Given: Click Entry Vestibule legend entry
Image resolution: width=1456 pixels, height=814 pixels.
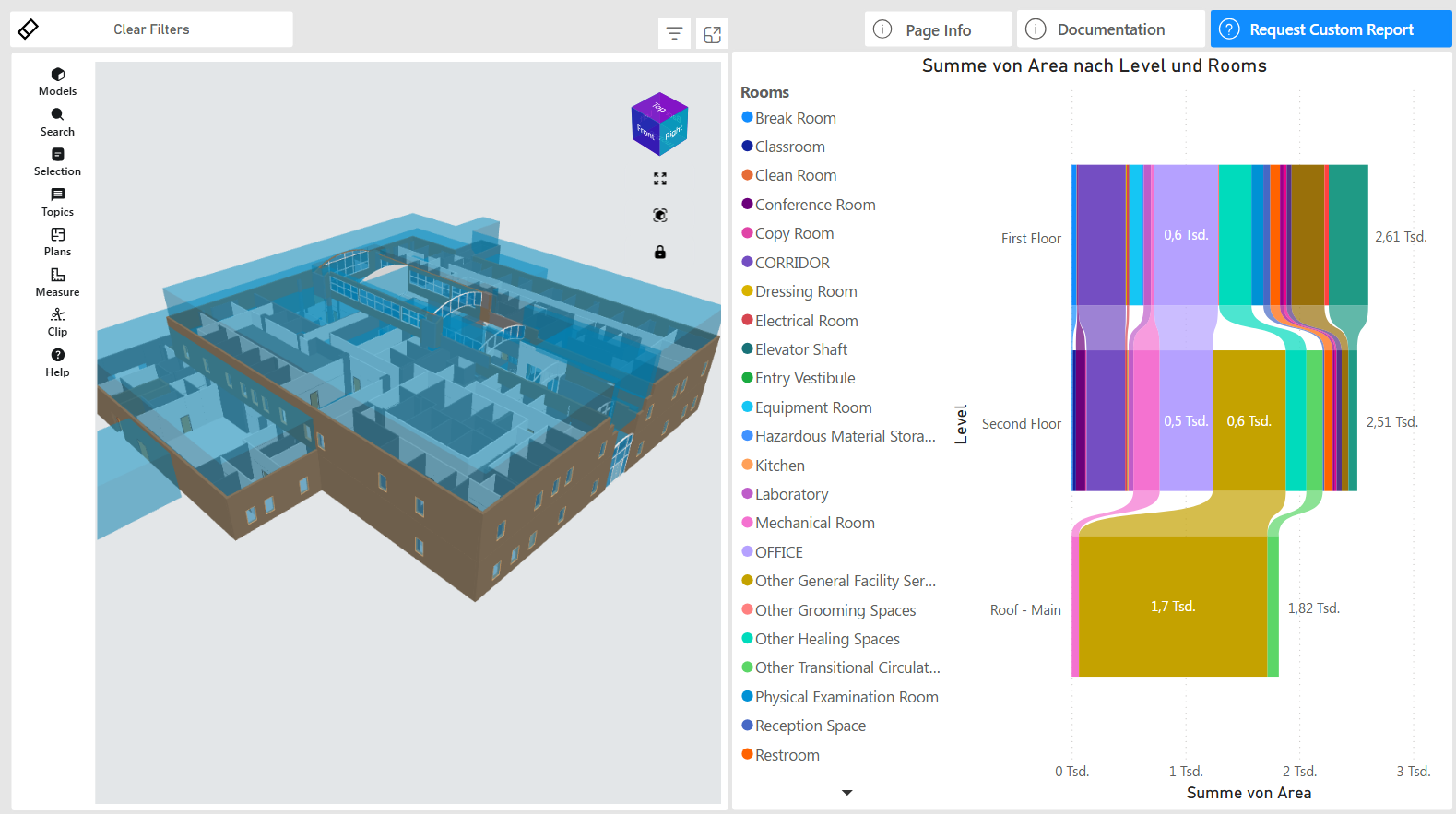Looking at the screenshot, I should tap(799, 378).
